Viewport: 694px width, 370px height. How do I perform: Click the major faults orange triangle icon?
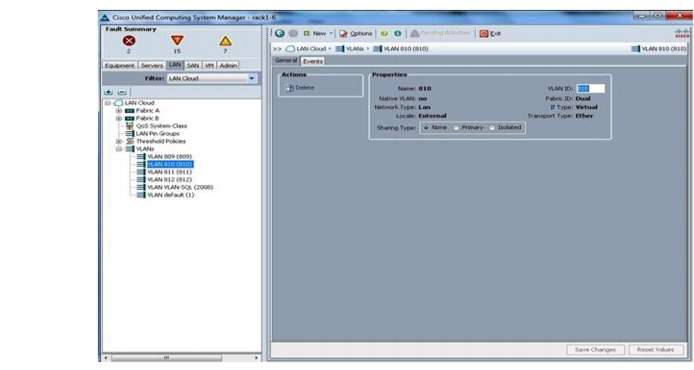(177, 41)
